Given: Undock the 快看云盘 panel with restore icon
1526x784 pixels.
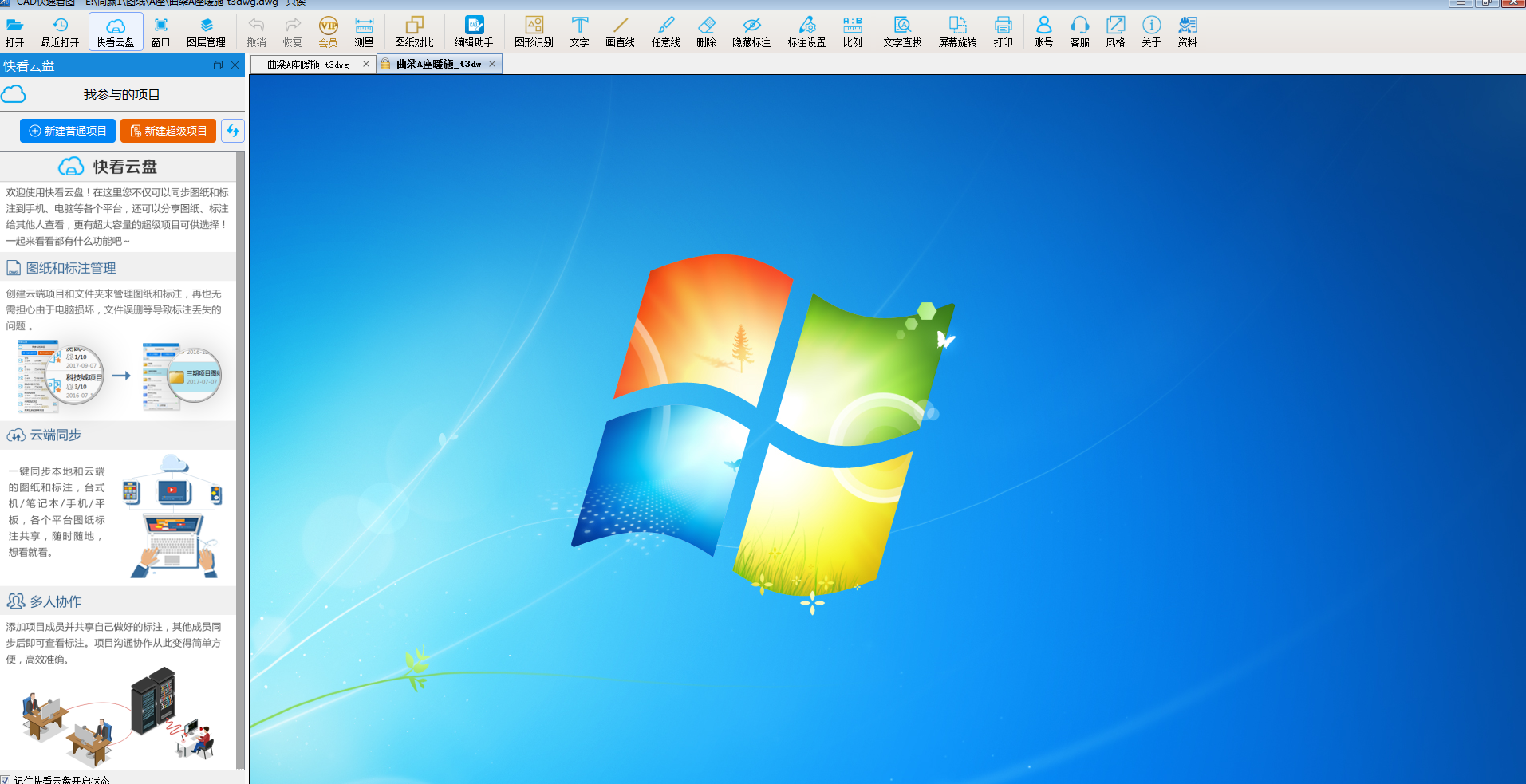Looking at the screenshot, I should (x=218, y=65).
